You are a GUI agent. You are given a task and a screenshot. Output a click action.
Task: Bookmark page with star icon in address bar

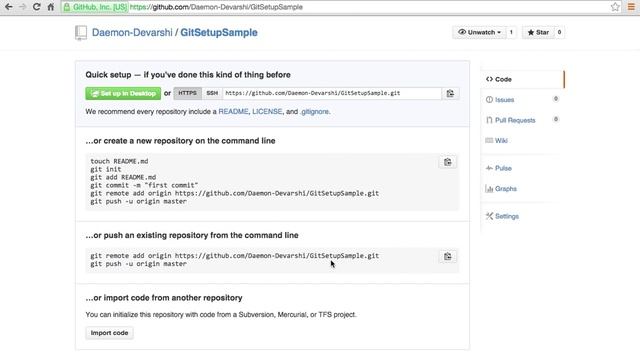pos(615,7)
